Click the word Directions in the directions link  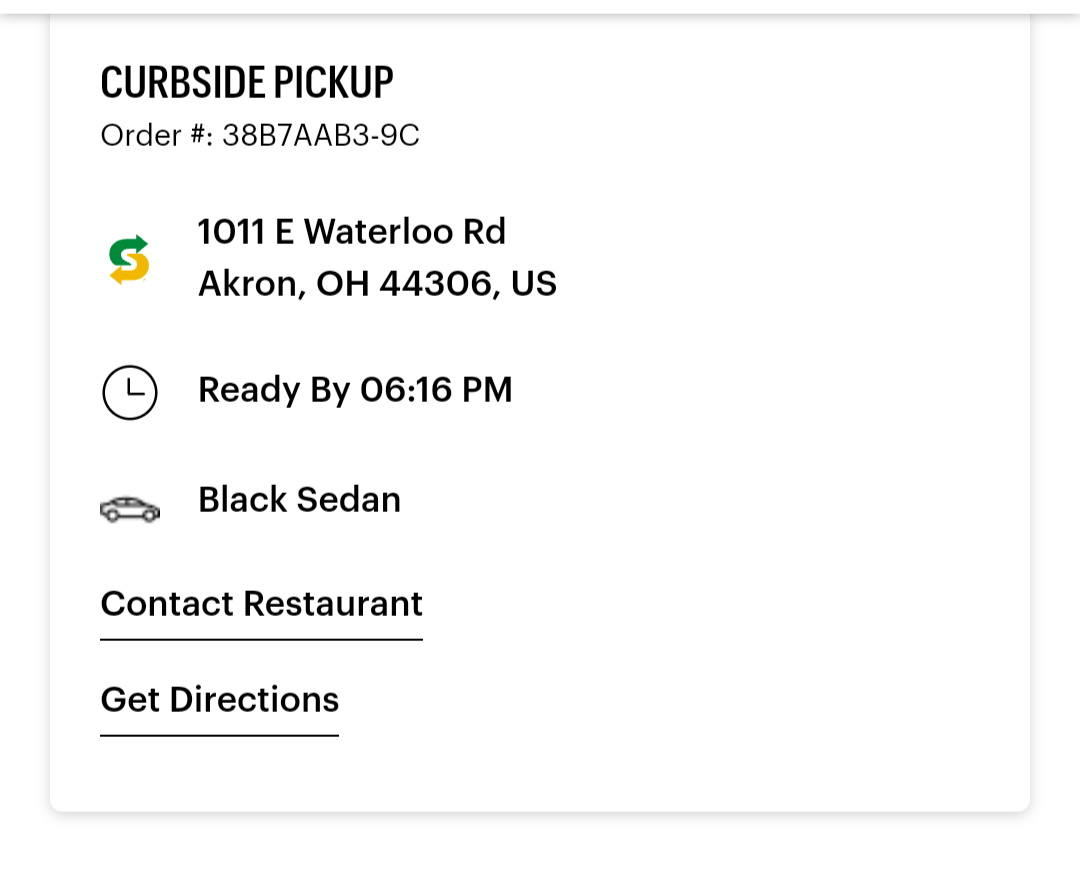click(x=254, y=700)
